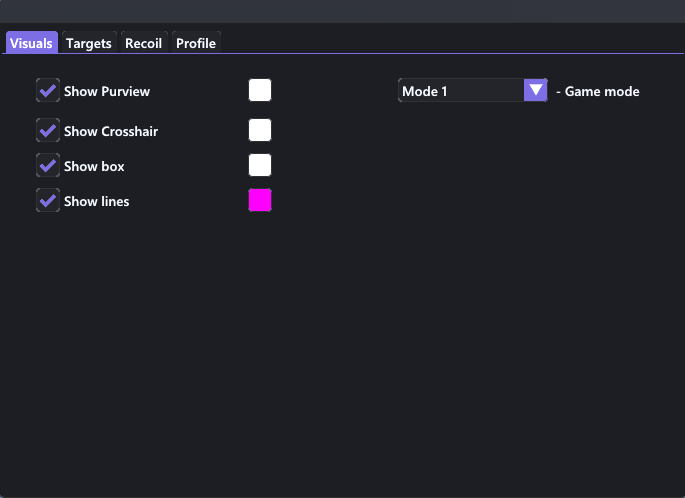Click the magenta Show lines color swatch
685x498 pixels.
click(260, 200)
